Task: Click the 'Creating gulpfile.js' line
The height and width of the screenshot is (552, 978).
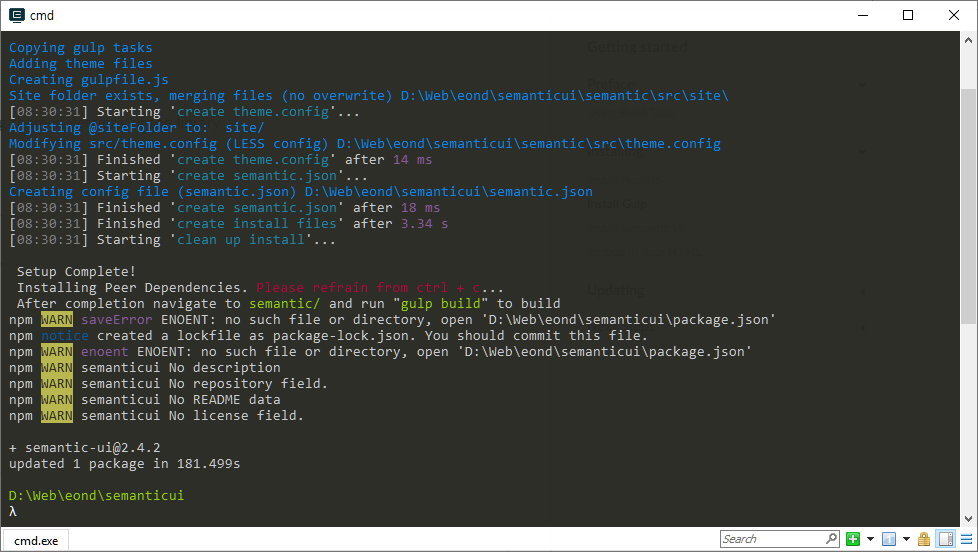Action: click(x=89, y=80)
